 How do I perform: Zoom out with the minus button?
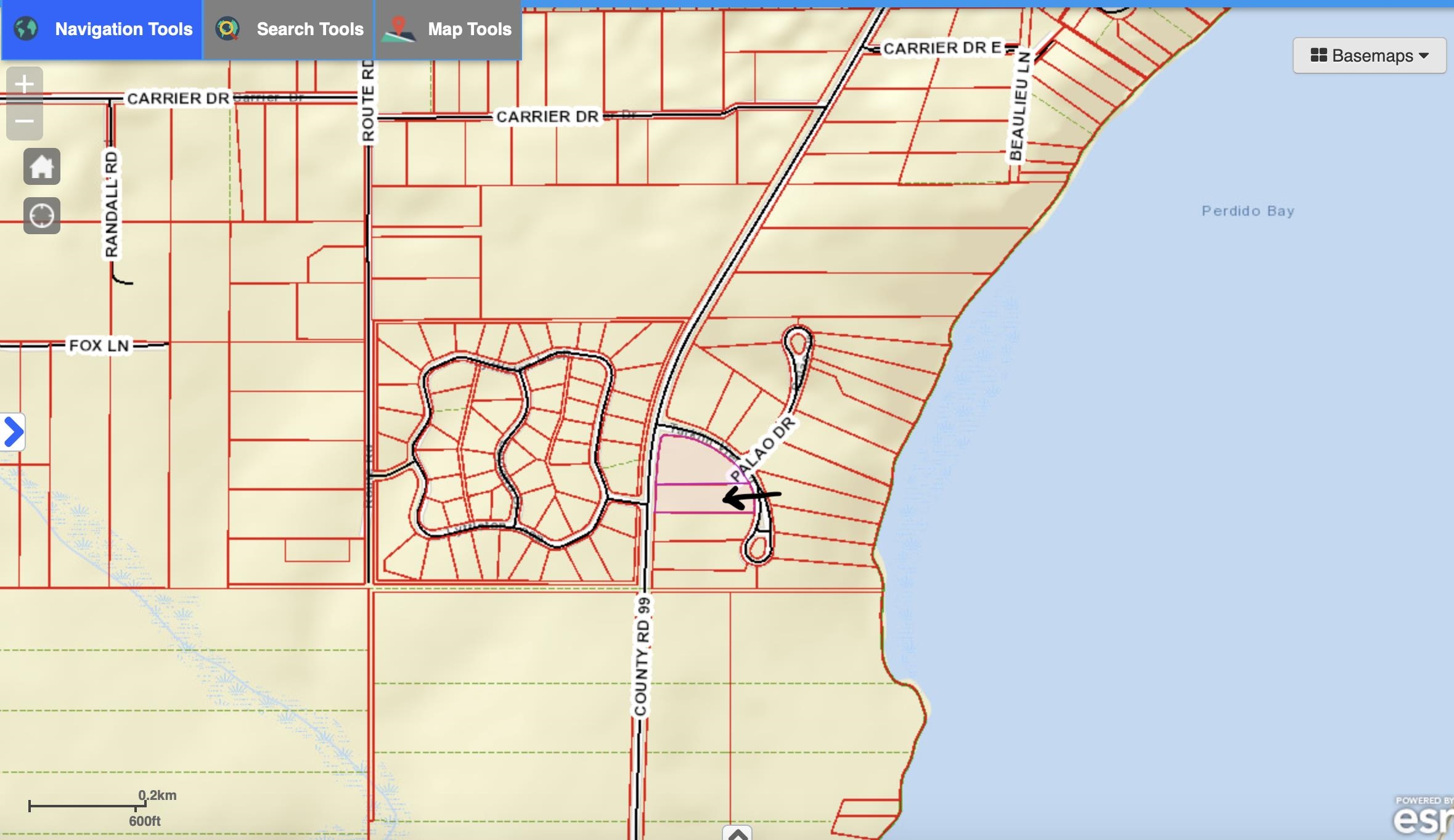click(x=25, y=121)
